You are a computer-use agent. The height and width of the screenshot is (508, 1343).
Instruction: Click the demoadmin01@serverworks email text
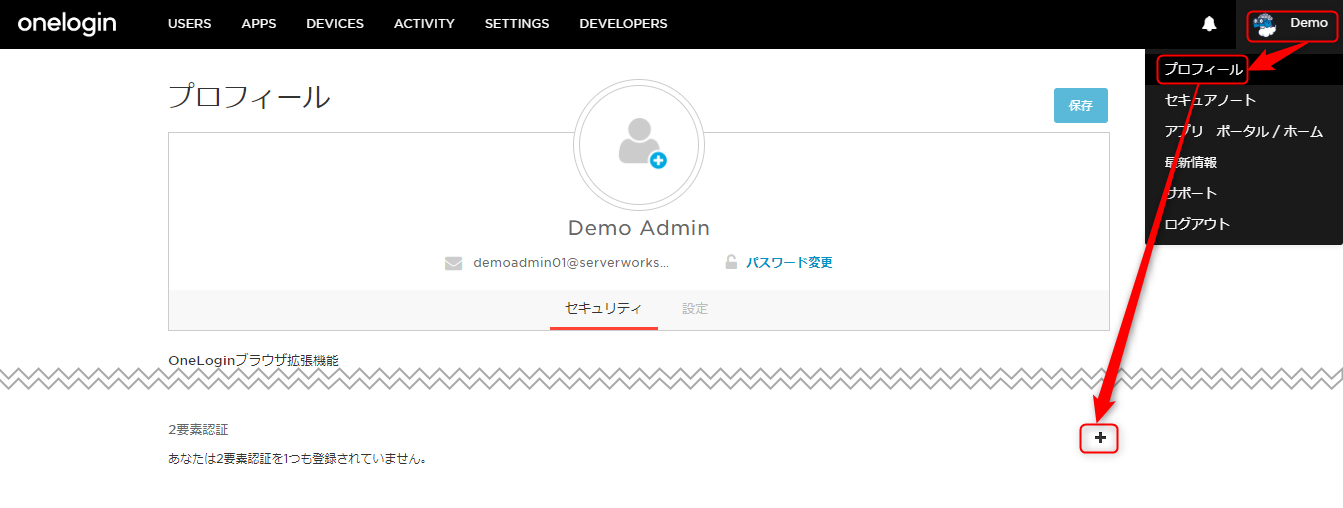point(571,263)
